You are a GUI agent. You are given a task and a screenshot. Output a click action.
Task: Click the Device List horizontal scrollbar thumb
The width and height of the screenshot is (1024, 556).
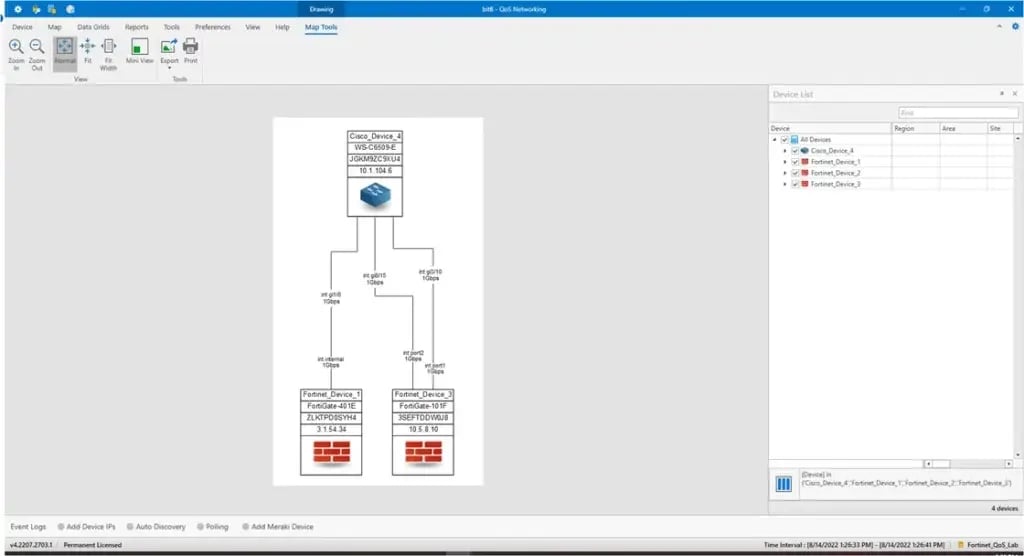click(941, 464)
